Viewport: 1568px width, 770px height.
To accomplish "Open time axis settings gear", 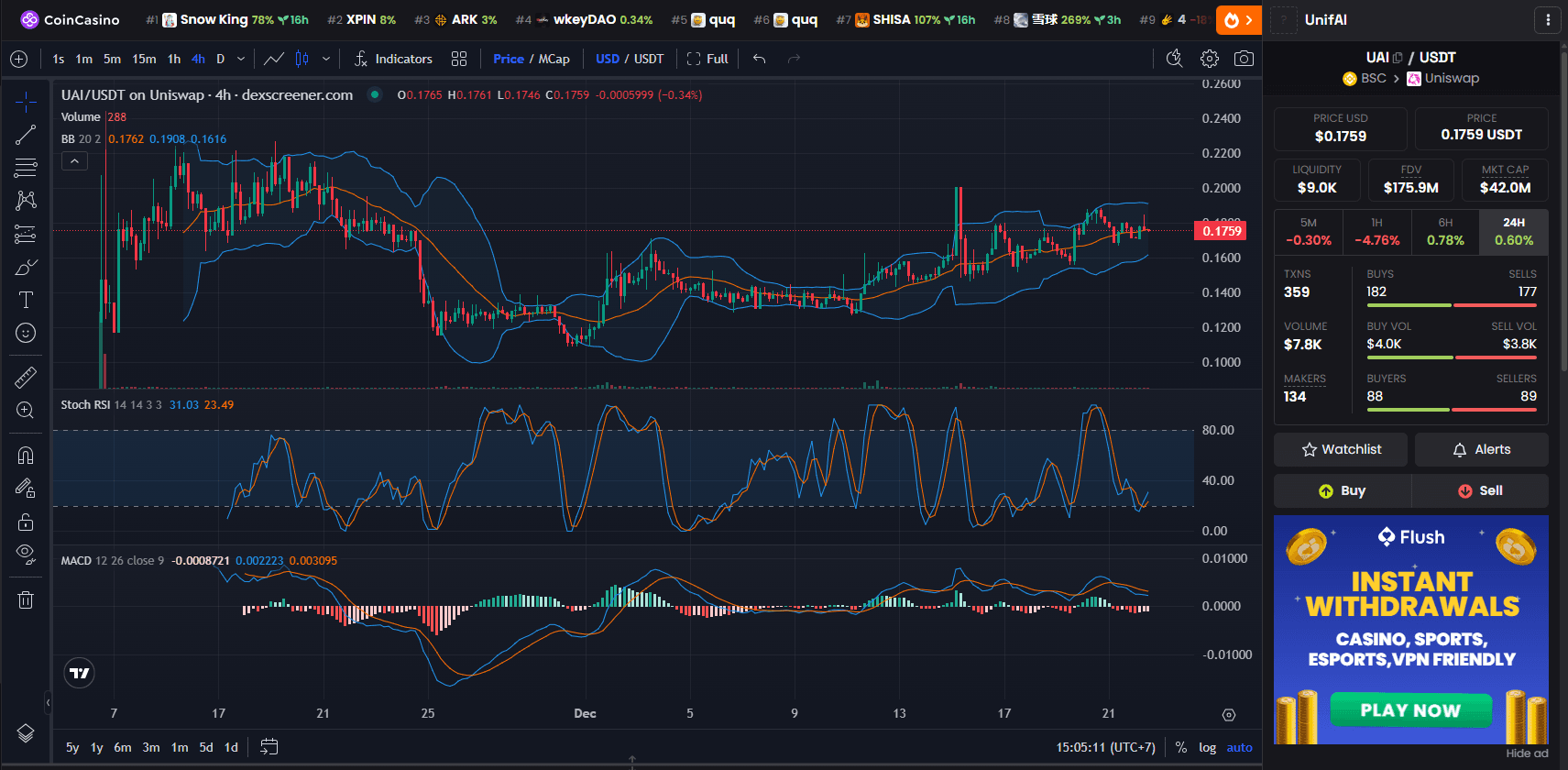I will [1229, 714].
